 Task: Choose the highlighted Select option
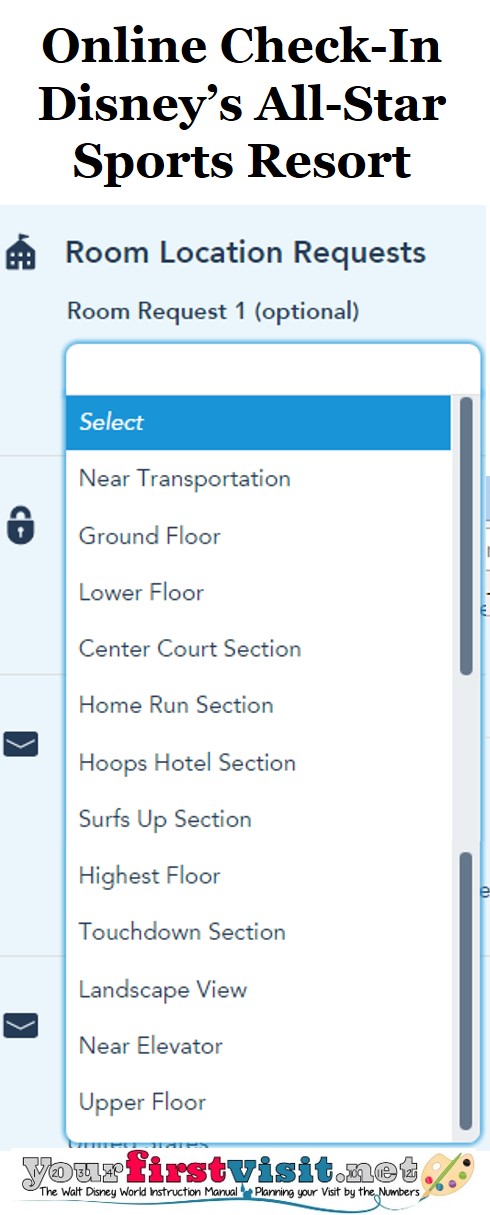coord(258,422)
